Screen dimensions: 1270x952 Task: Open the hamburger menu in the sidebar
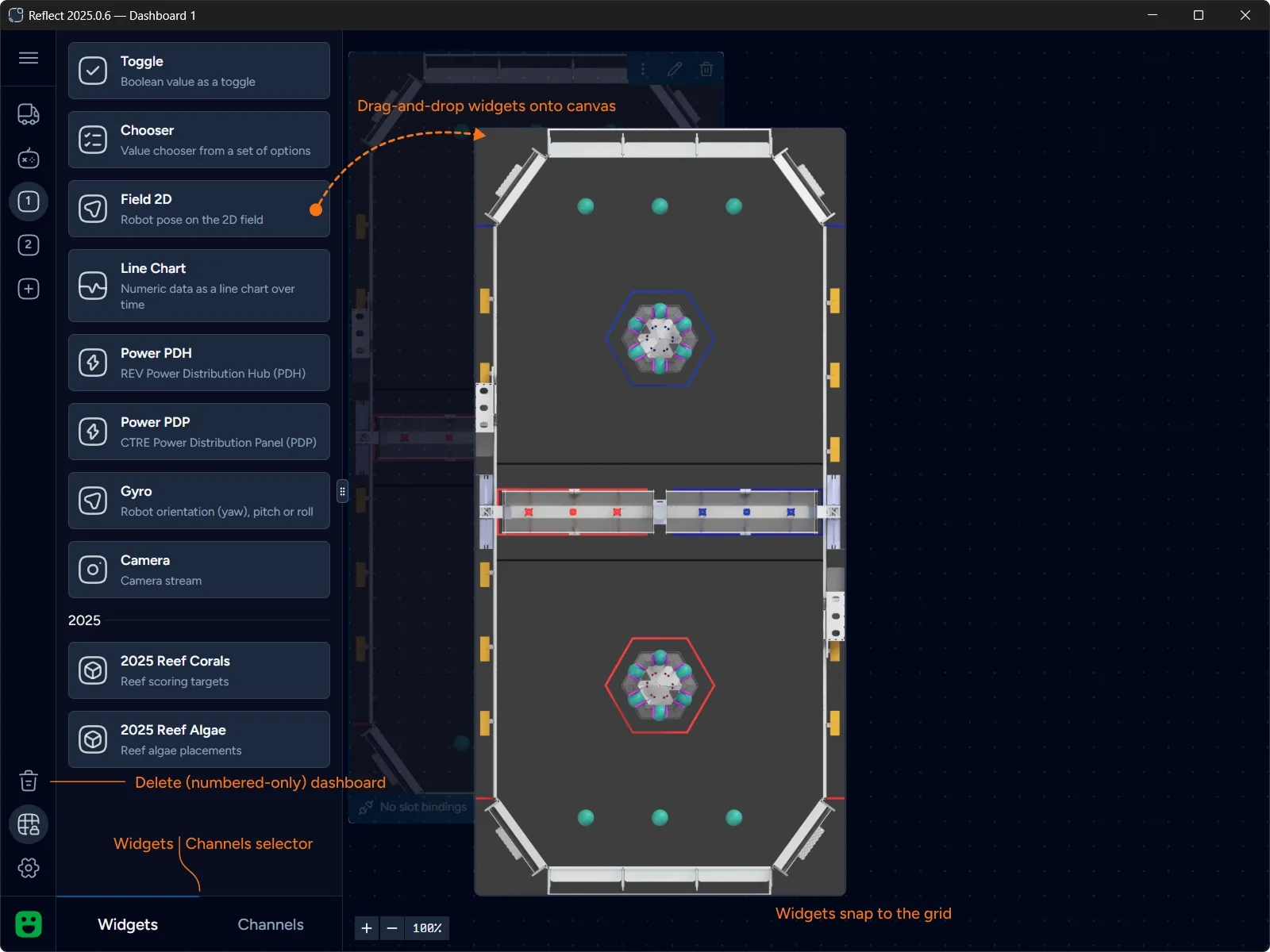click(29, 57)
